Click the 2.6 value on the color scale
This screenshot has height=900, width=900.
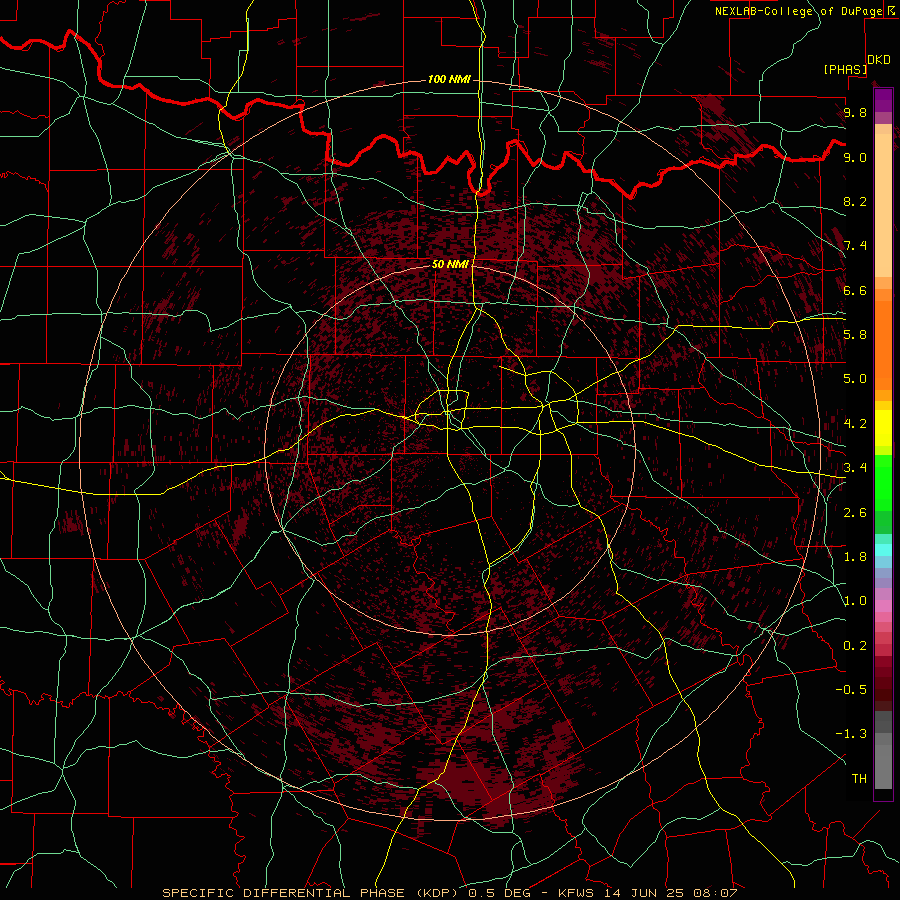coord(855,513)
